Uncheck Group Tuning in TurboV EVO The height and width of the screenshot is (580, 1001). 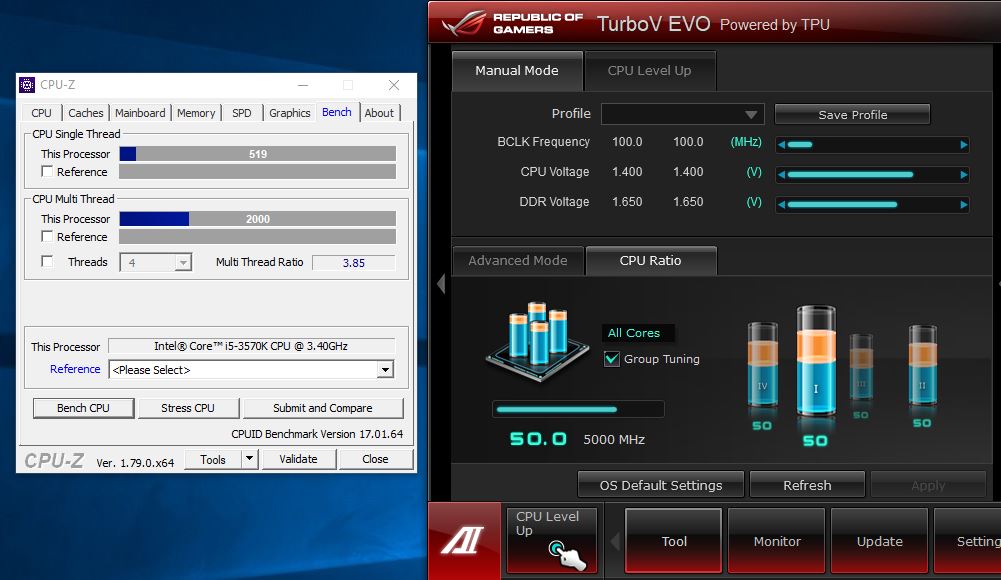click(612, 359)
